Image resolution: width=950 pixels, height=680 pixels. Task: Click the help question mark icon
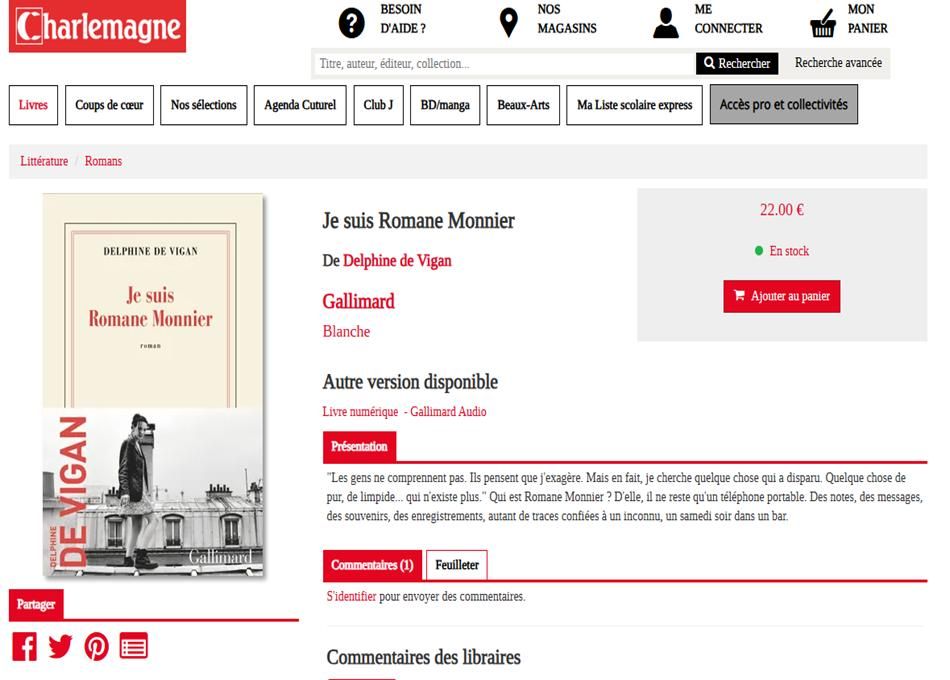(x=352, y=22)
